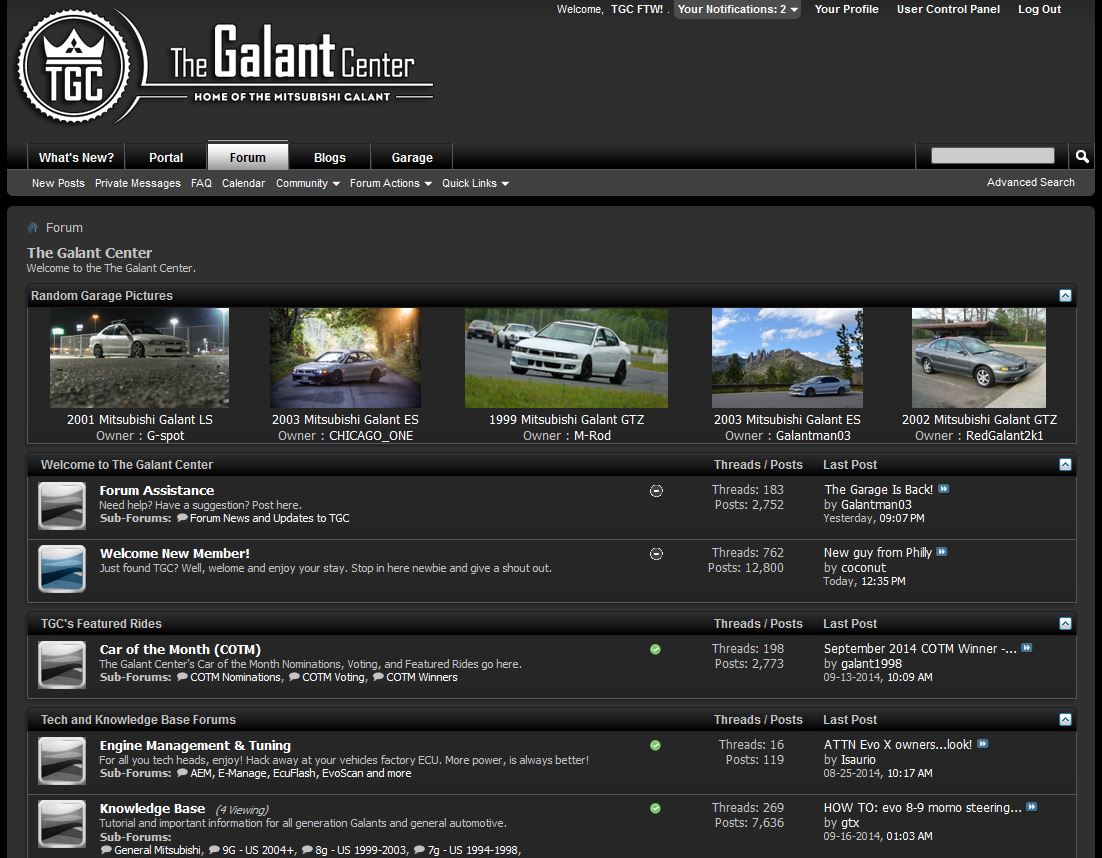Expand the Quick Links menu
The width and height of the screenshot is (1102, 858).
(x=475, y=183)
